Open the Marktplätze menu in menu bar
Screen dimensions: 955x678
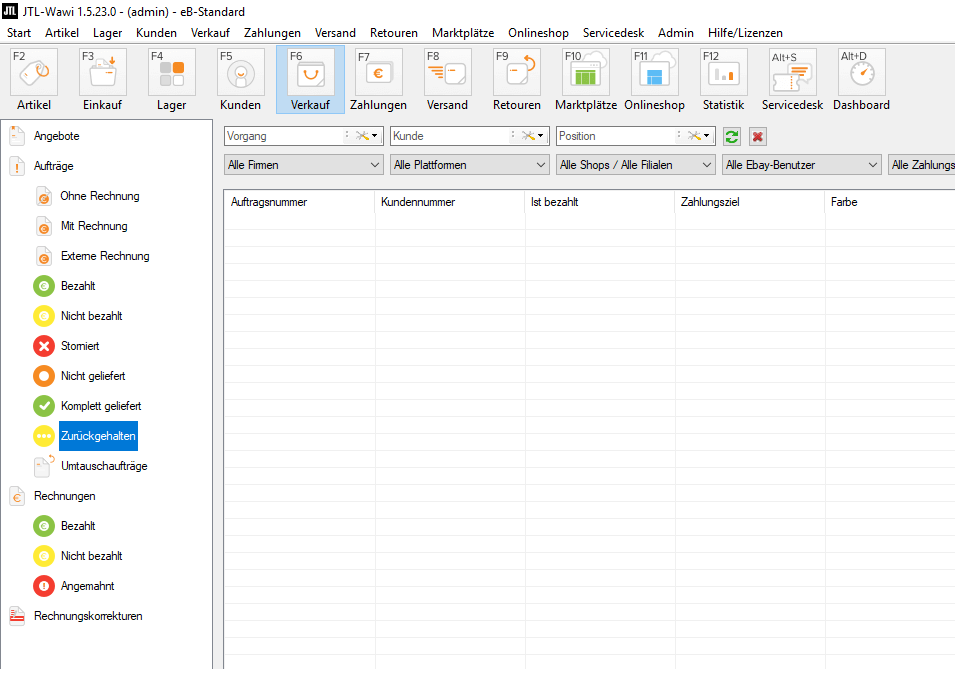click(x=463, y=33)
